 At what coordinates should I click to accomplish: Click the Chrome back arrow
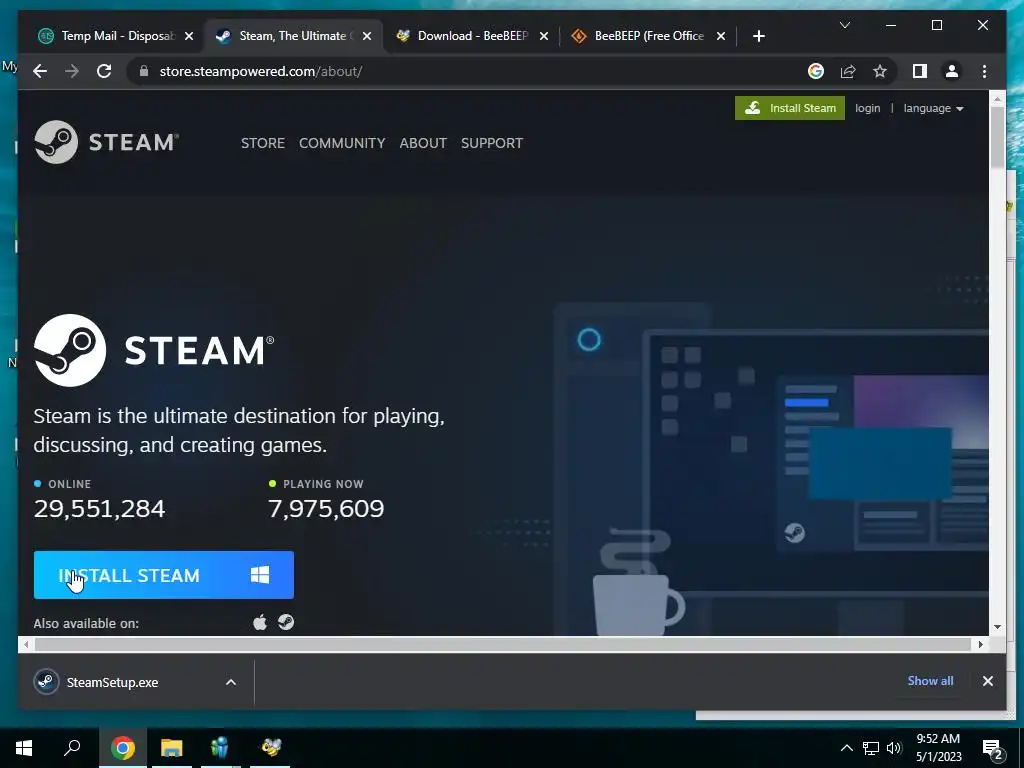click(x=40, y=71)
